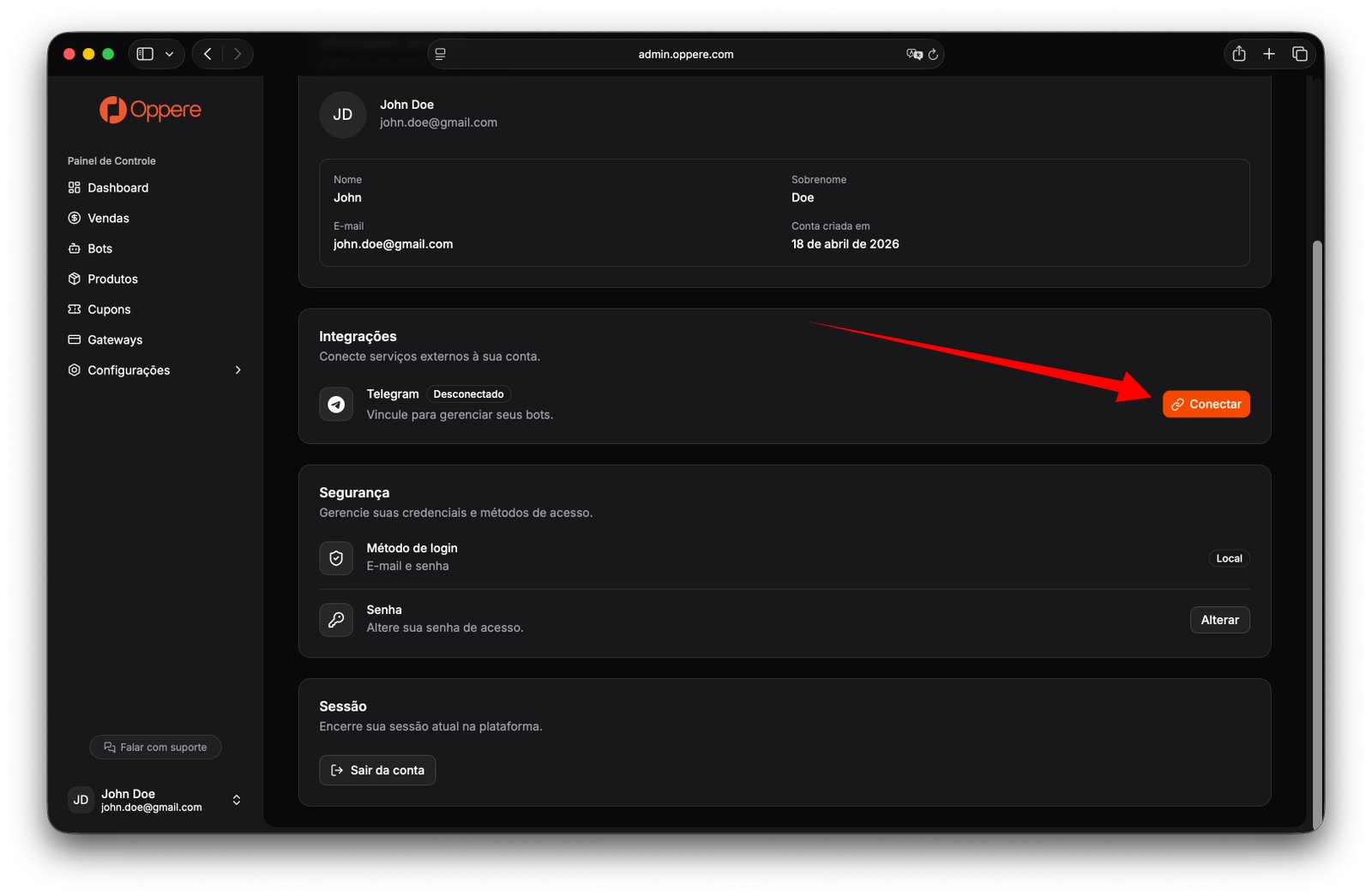This screenshot has height=896, width=1372.
Task: Open the Vendas section
Action: (x=108, y=219)
